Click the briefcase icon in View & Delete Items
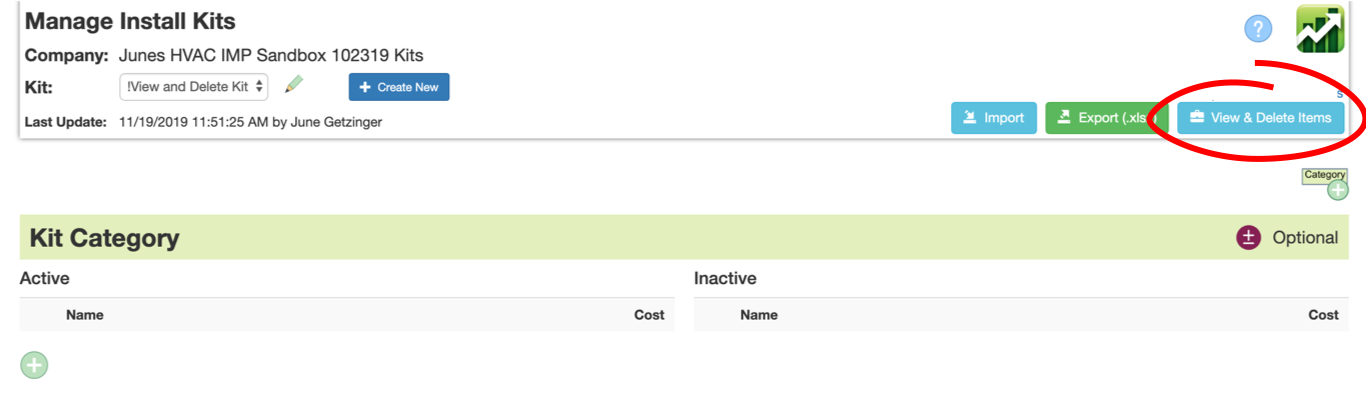 (1196, 118)
